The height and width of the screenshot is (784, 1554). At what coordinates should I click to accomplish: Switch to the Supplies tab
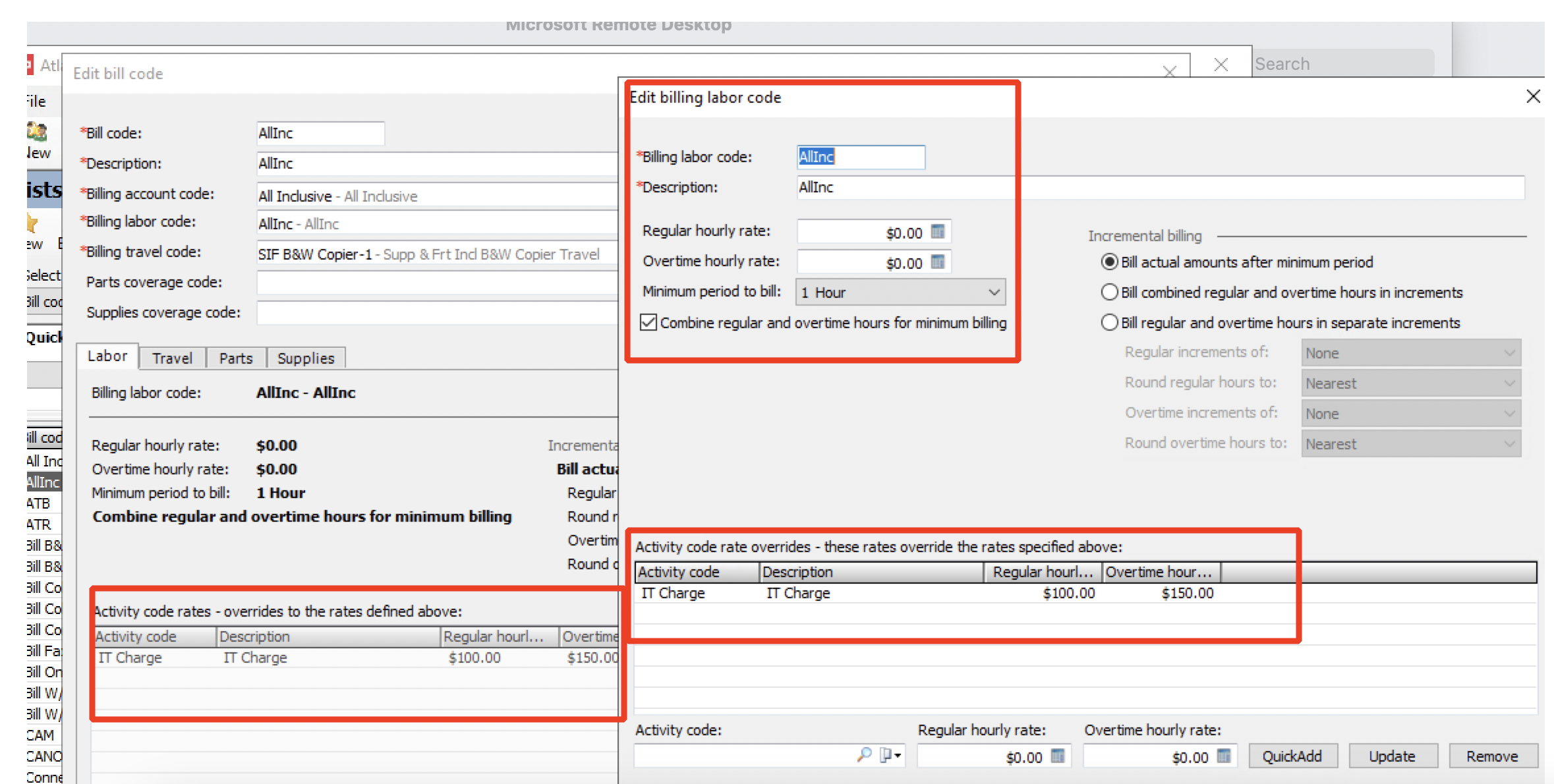pyautogui.click(x=306, y=358)
